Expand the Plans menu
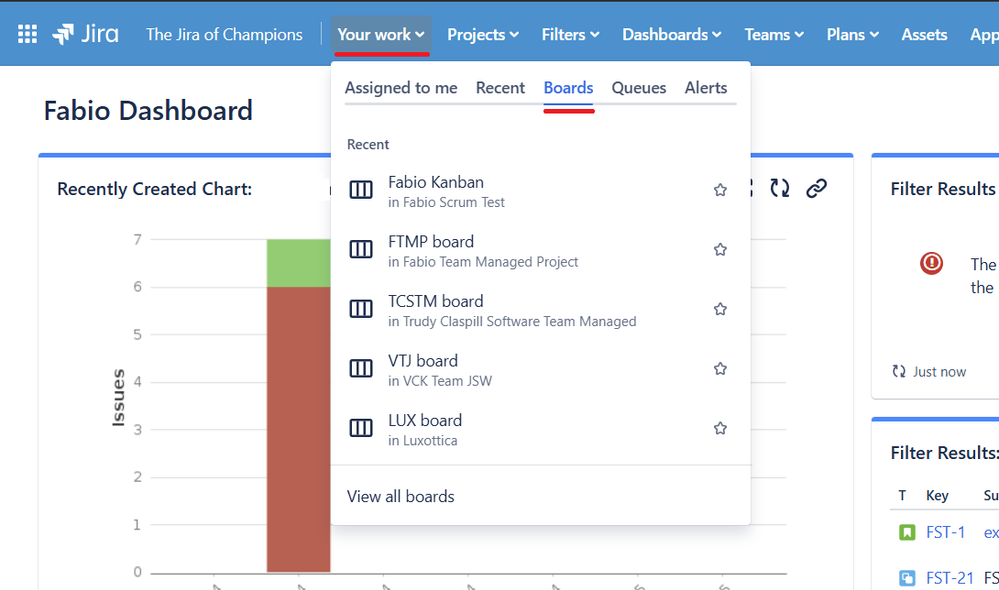 pos(852,34)
